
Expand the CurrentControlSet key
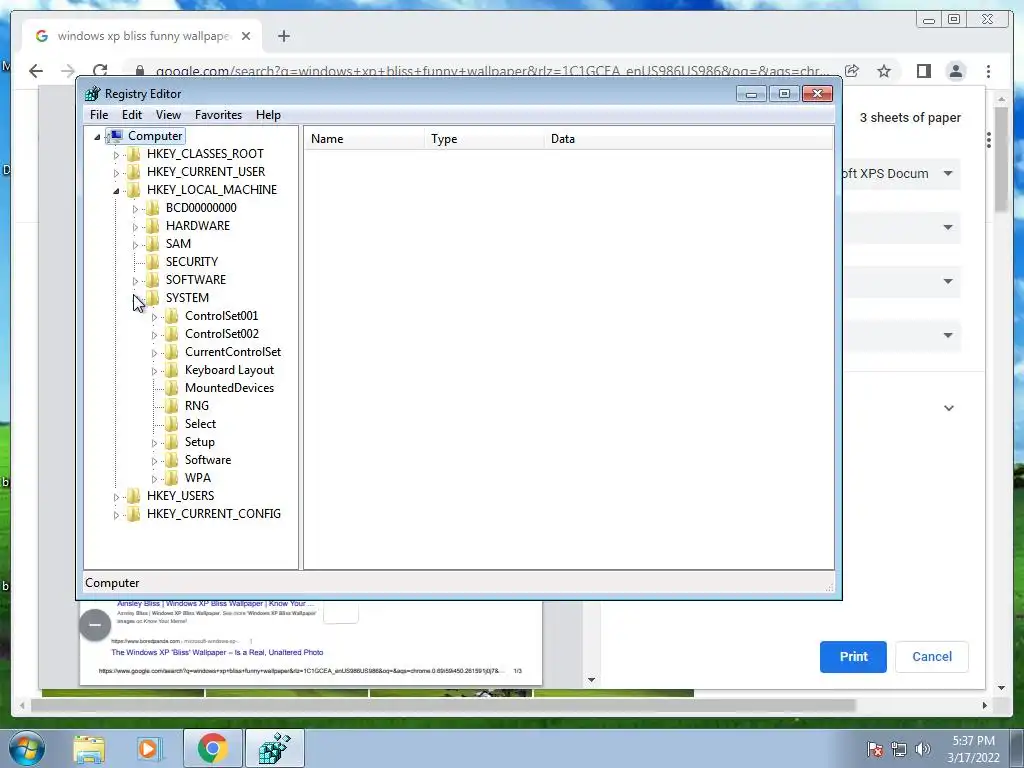click(x=154, y=353)
